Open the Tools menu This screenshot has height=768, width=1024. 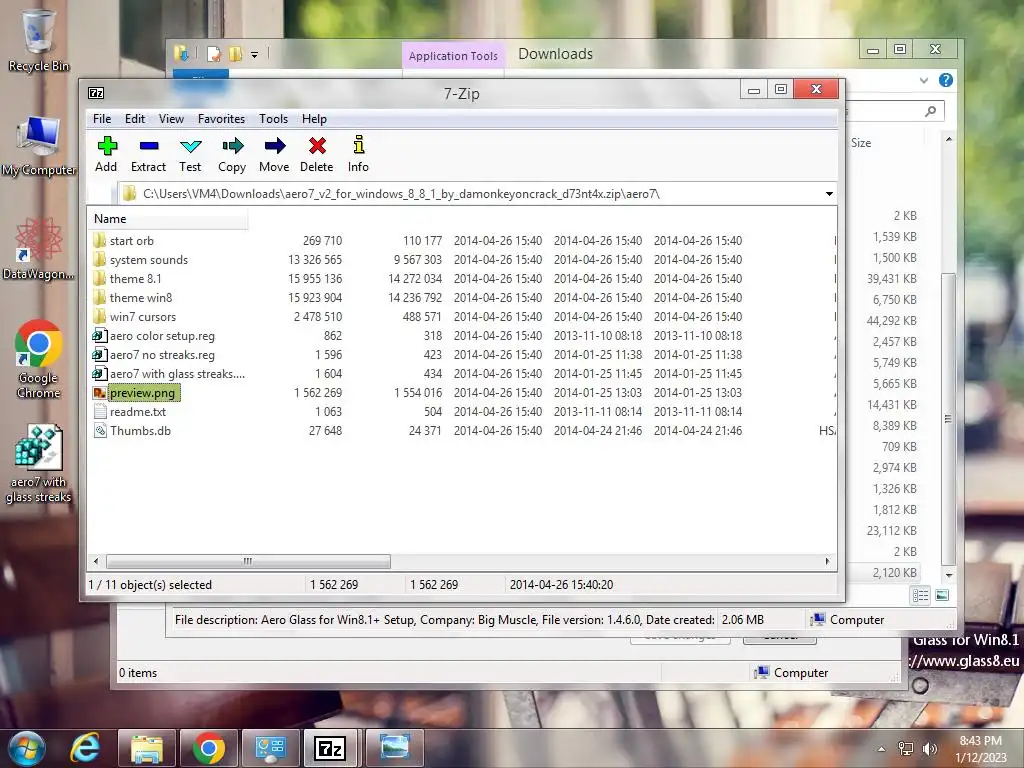tap(273, 119)
